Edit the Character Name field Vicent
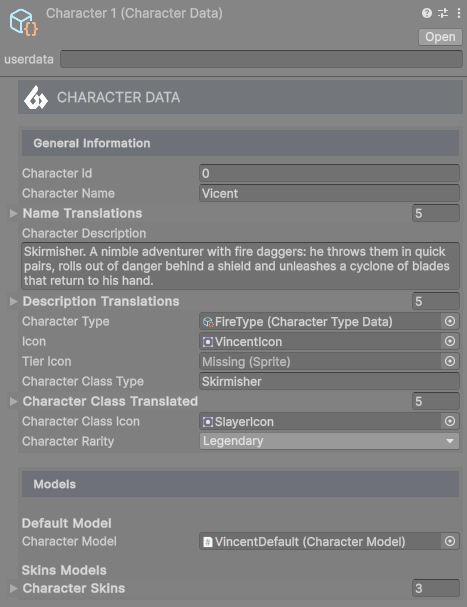 click(329, 193)
